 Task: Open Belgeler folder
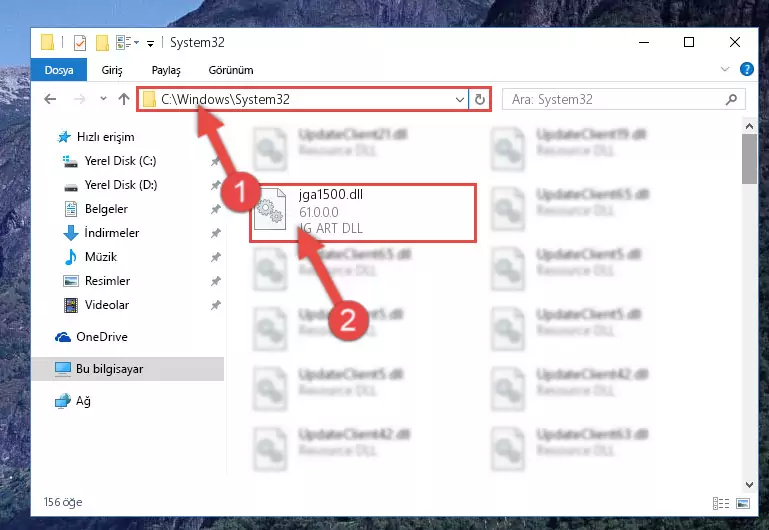coord(105,209)
